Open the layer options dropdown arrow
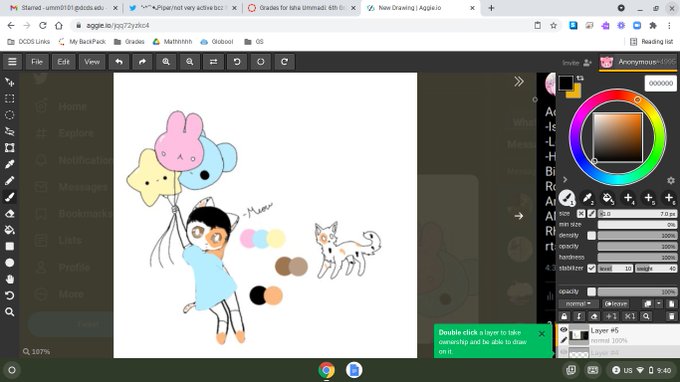This screenshot has width=680, height=382. [659, 304]
